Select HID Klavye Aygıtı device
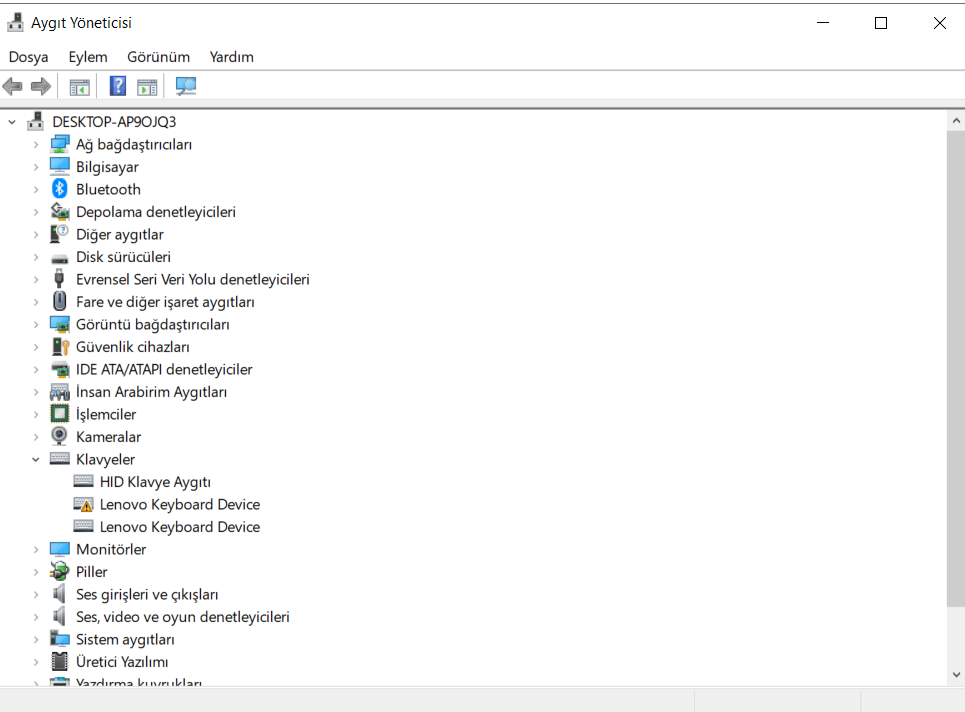 155,482
